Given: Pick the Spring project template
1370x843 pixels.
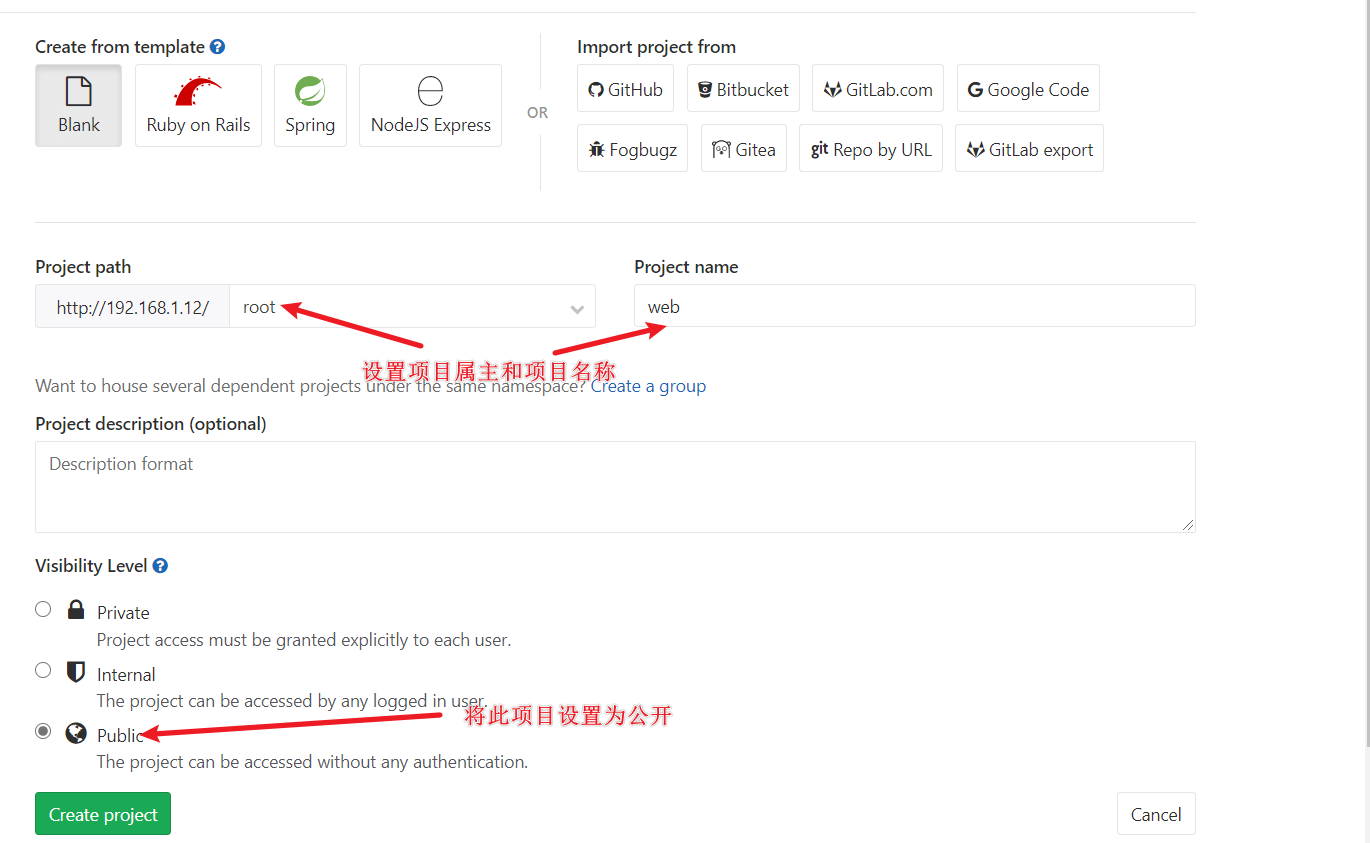Looking at the screenshot, I should tap(310, 106).
